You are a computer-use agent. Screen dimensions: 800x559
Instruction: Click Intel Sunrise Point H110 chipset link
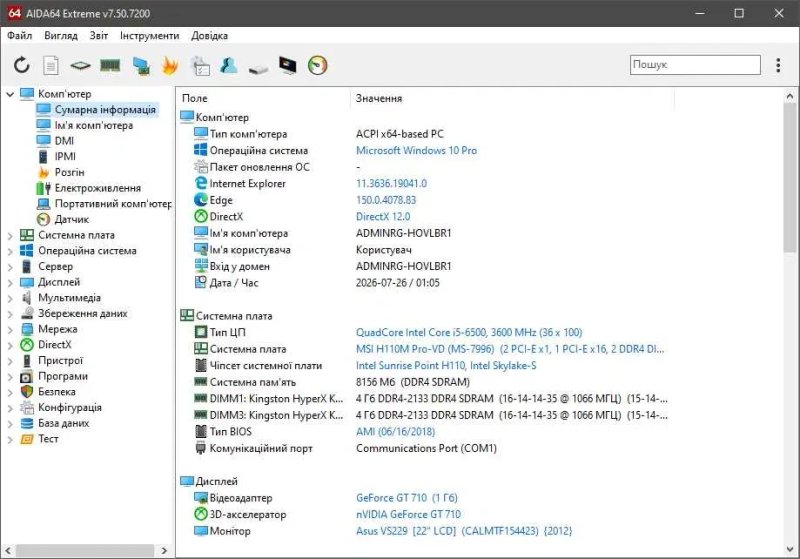click(446, 366)
